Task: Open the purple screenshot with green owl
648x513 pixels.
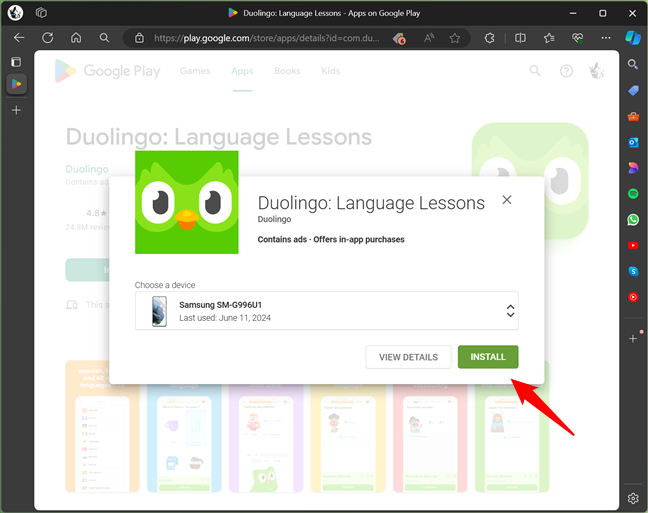Action: (x=266, y=438)
